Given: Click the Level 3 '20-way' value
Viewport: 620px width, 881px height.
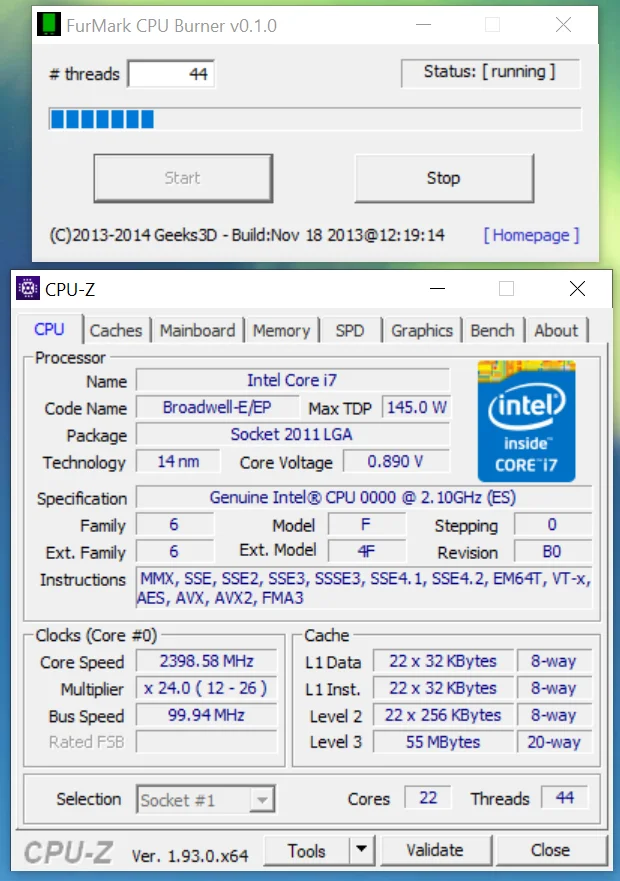Looking at the screenshot, I should tap(554, 742).
